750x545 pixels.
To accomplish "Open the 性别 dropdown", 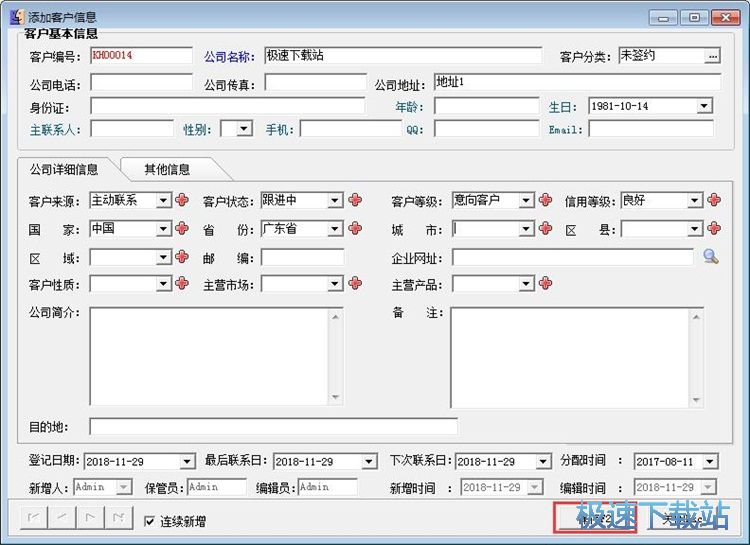I will coord(245,129).
